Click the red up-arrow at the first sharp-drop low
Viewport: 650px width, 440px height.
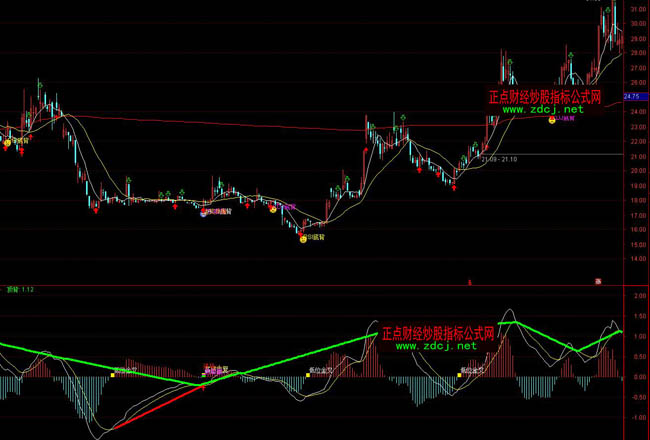coord(95,209)
